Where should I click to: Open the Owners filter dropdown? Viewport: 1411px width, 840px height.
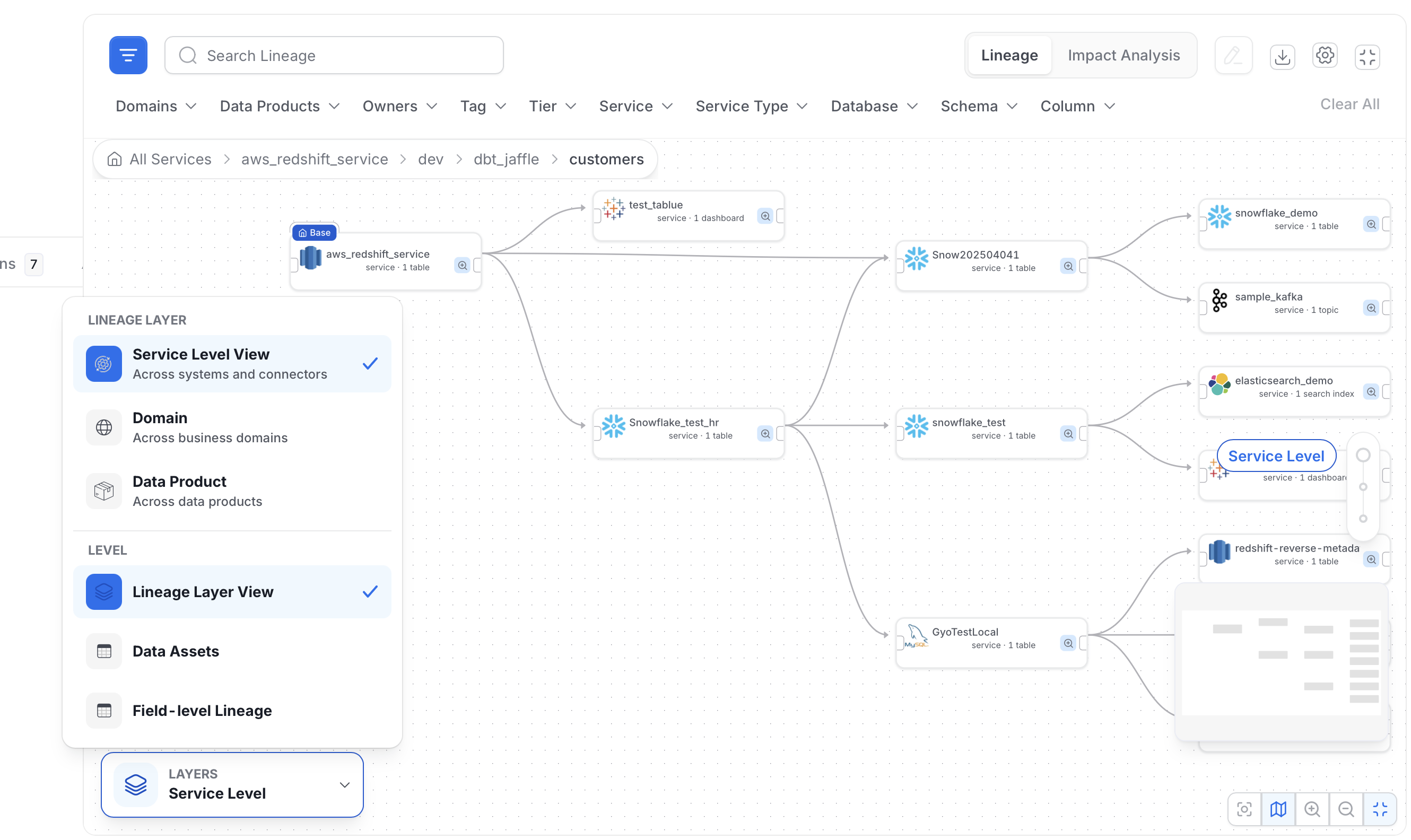pyautogui.click(x=400, y=106)
